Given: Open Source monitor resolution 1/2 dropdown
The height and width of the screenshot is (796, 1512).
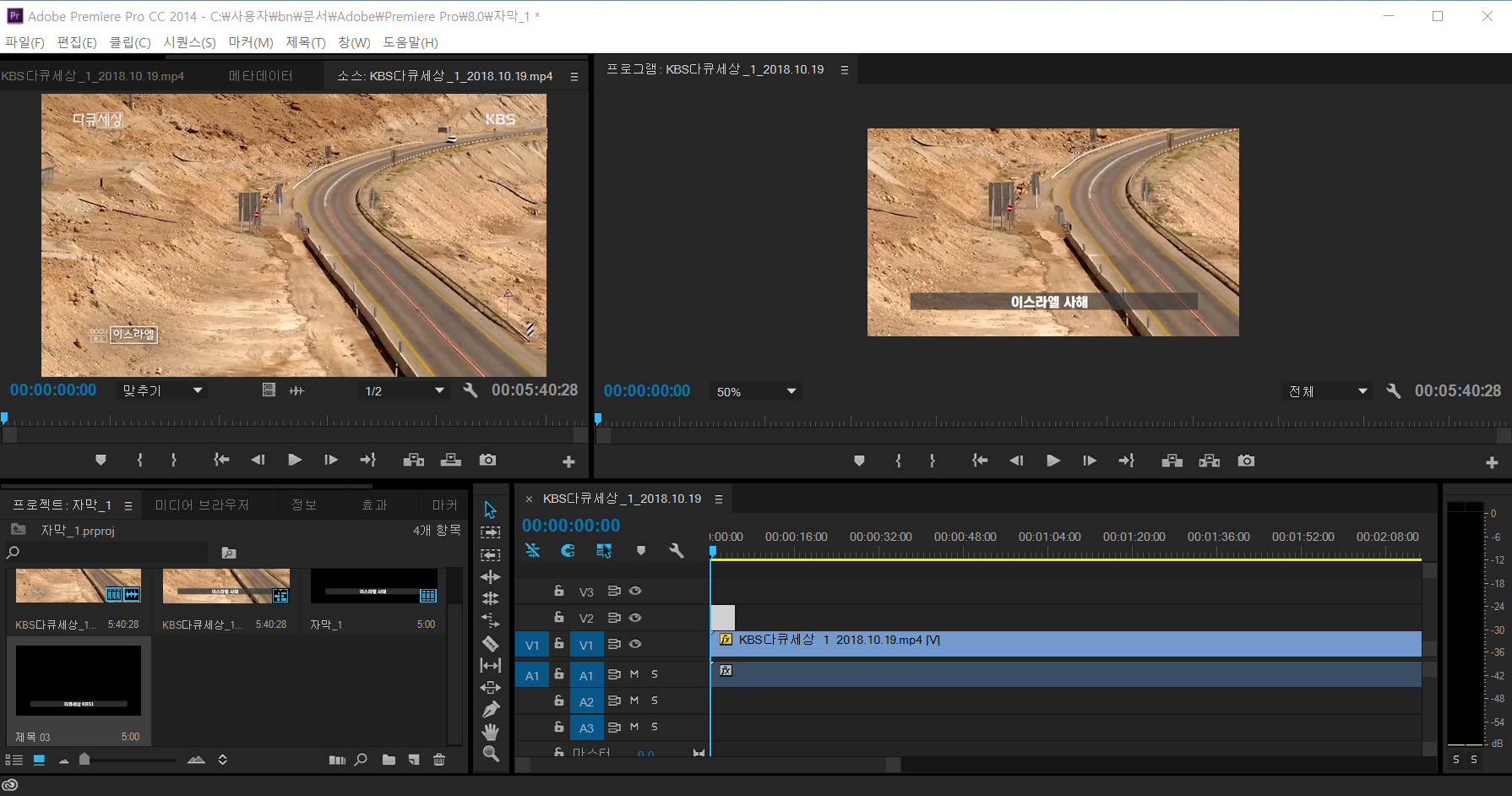Looking at the screenshot, I should pos(404,390).
